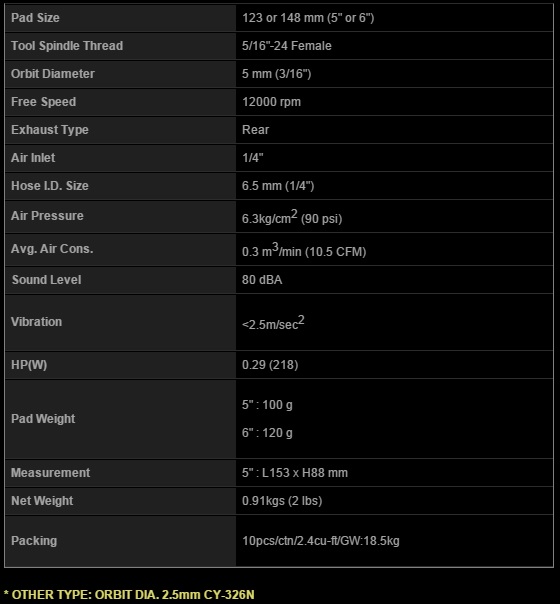The height and width of the screenshot is (604, 560).
Task: Select the Rear exhaust value
Action: 255,130
